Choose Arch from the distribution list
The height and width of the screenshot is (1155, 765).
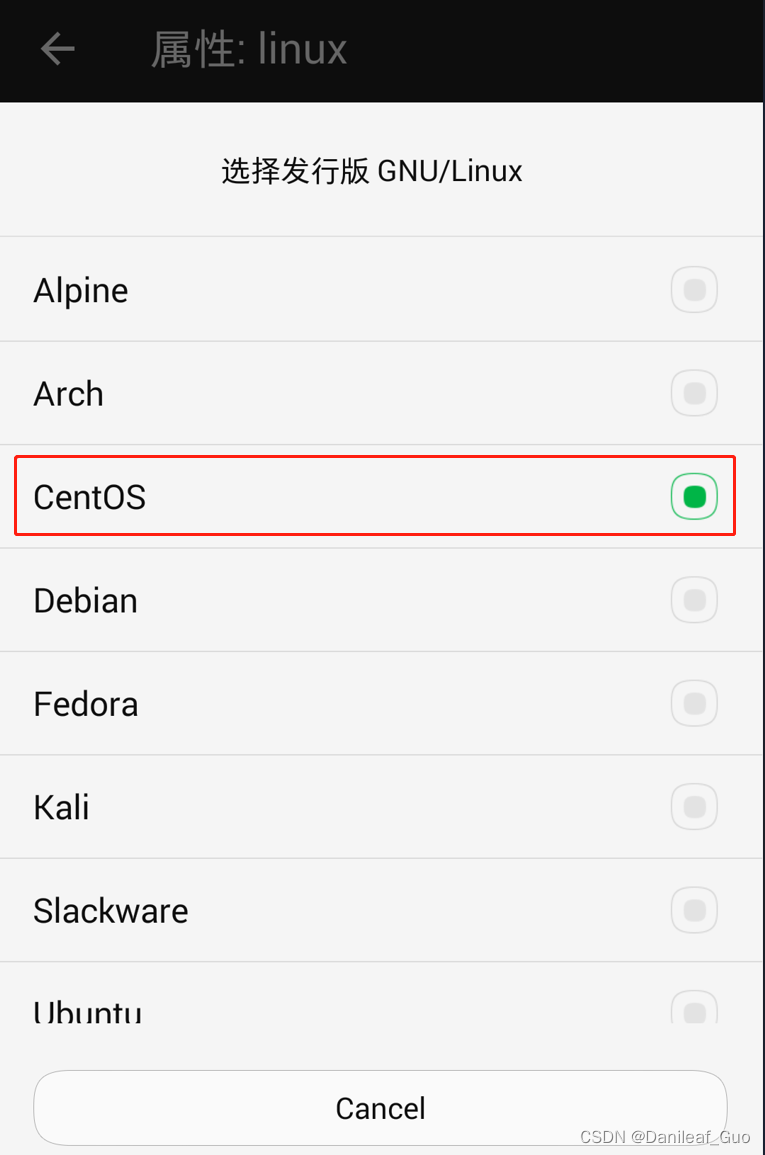(300, 393)
